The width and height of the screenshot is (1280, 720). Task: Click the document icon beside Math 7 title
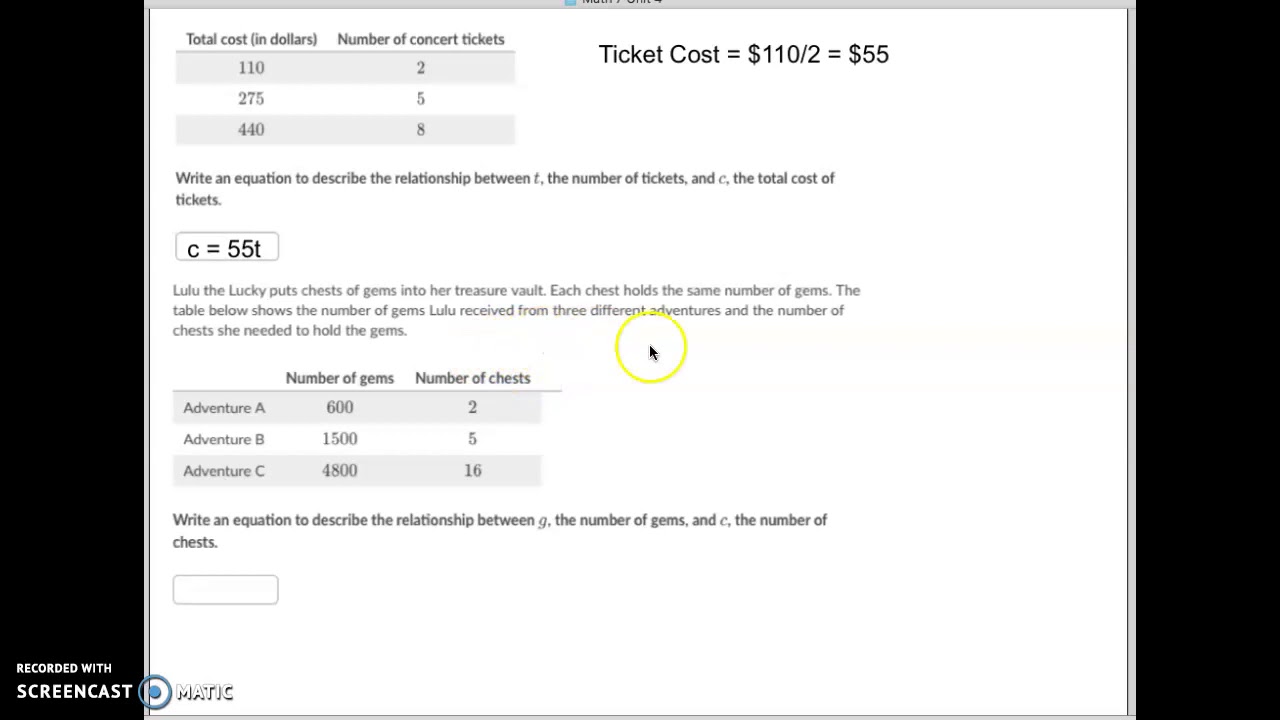point(571,2)
